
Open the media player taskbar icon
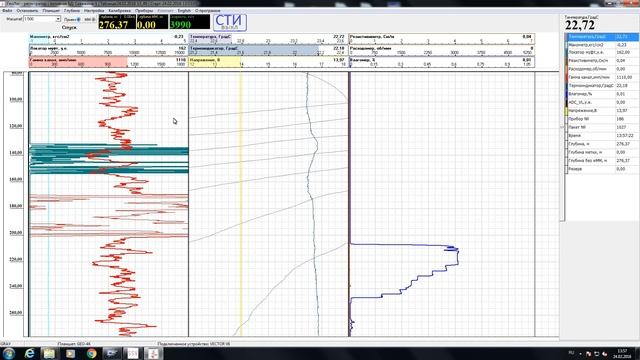(70, 353)
